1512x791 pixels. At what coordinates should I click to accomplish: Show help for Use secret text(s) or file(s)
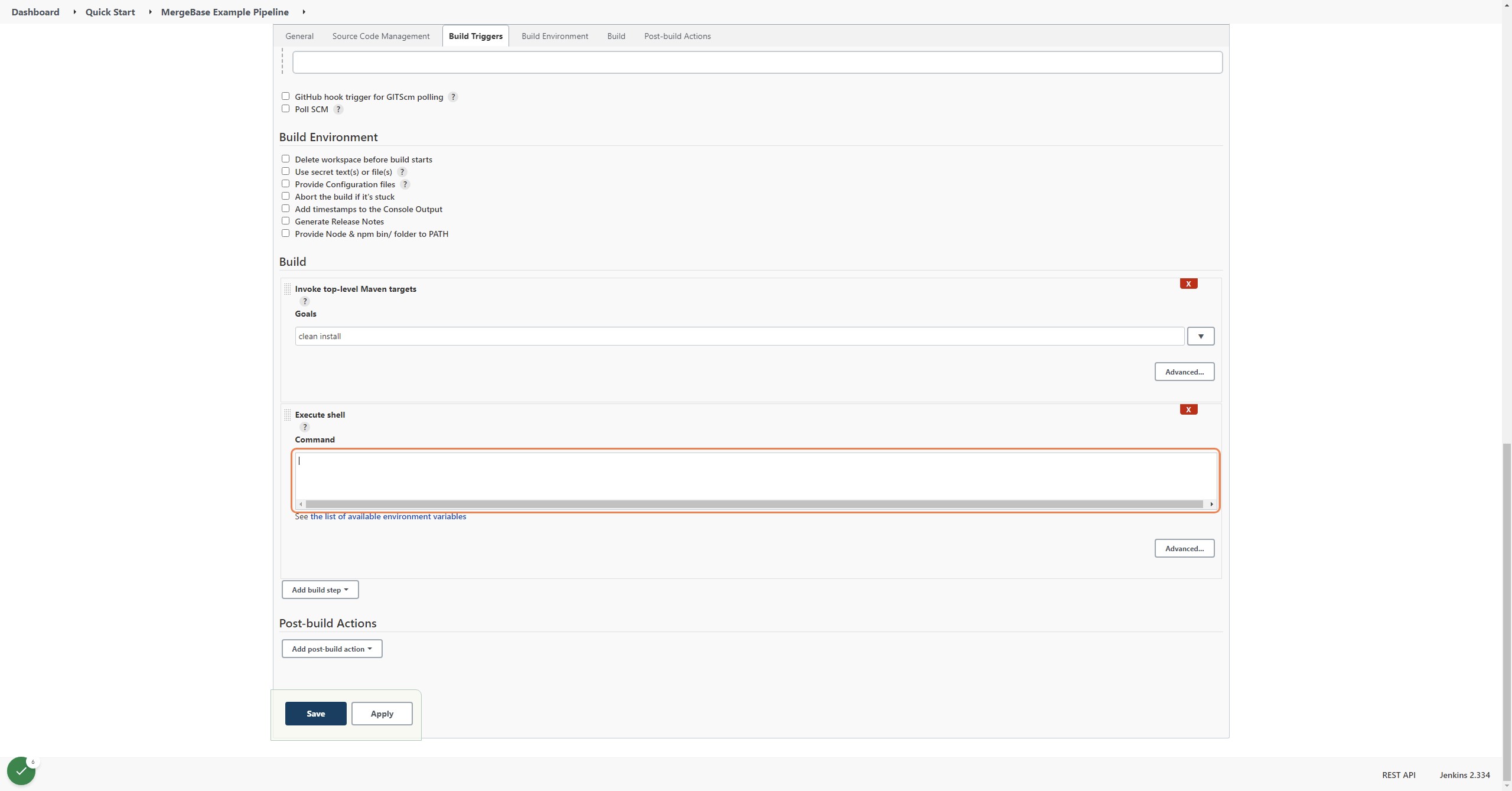(402, 172)
